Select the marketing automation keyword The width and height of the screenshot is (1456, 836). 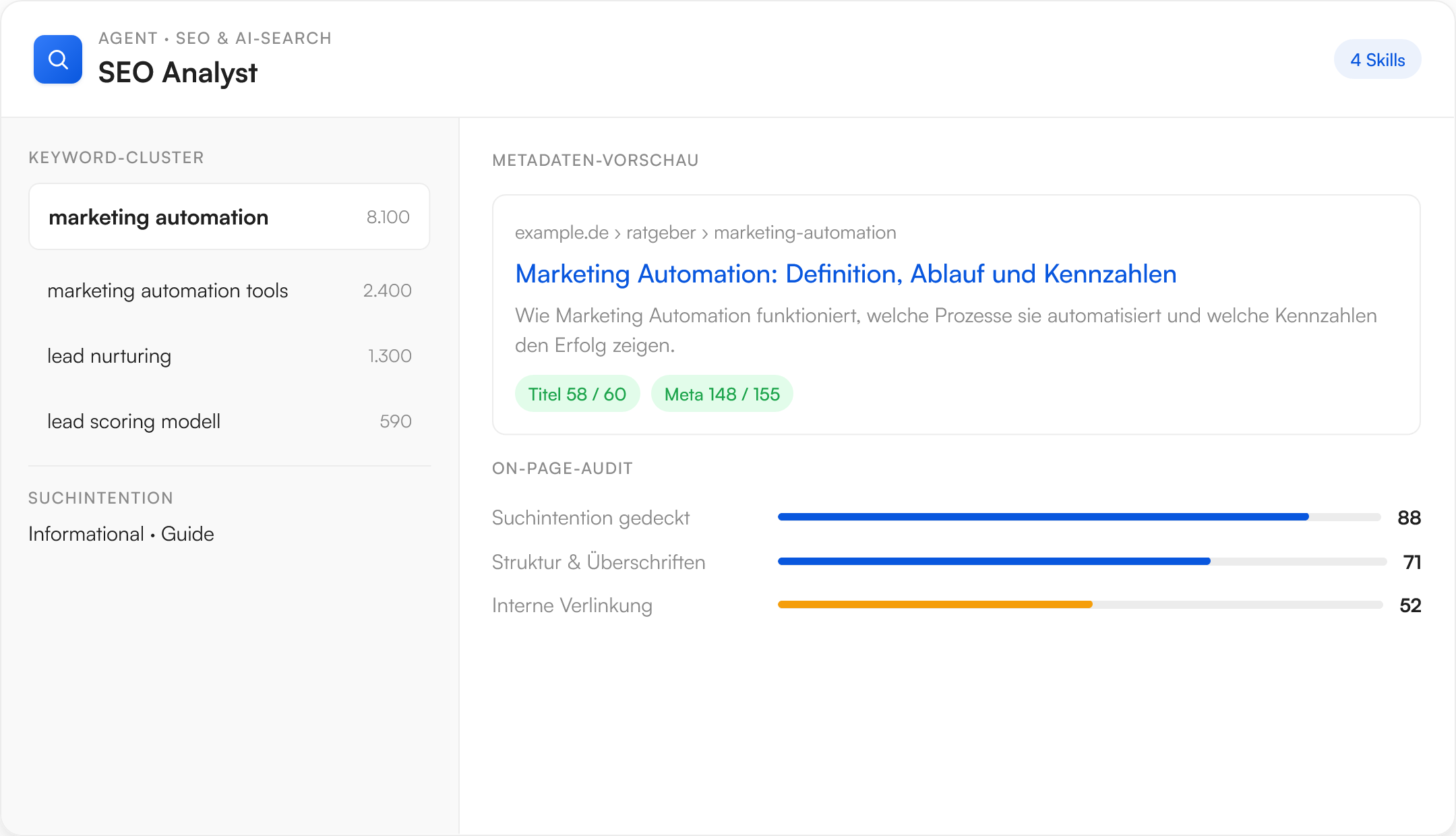[229, 217]
